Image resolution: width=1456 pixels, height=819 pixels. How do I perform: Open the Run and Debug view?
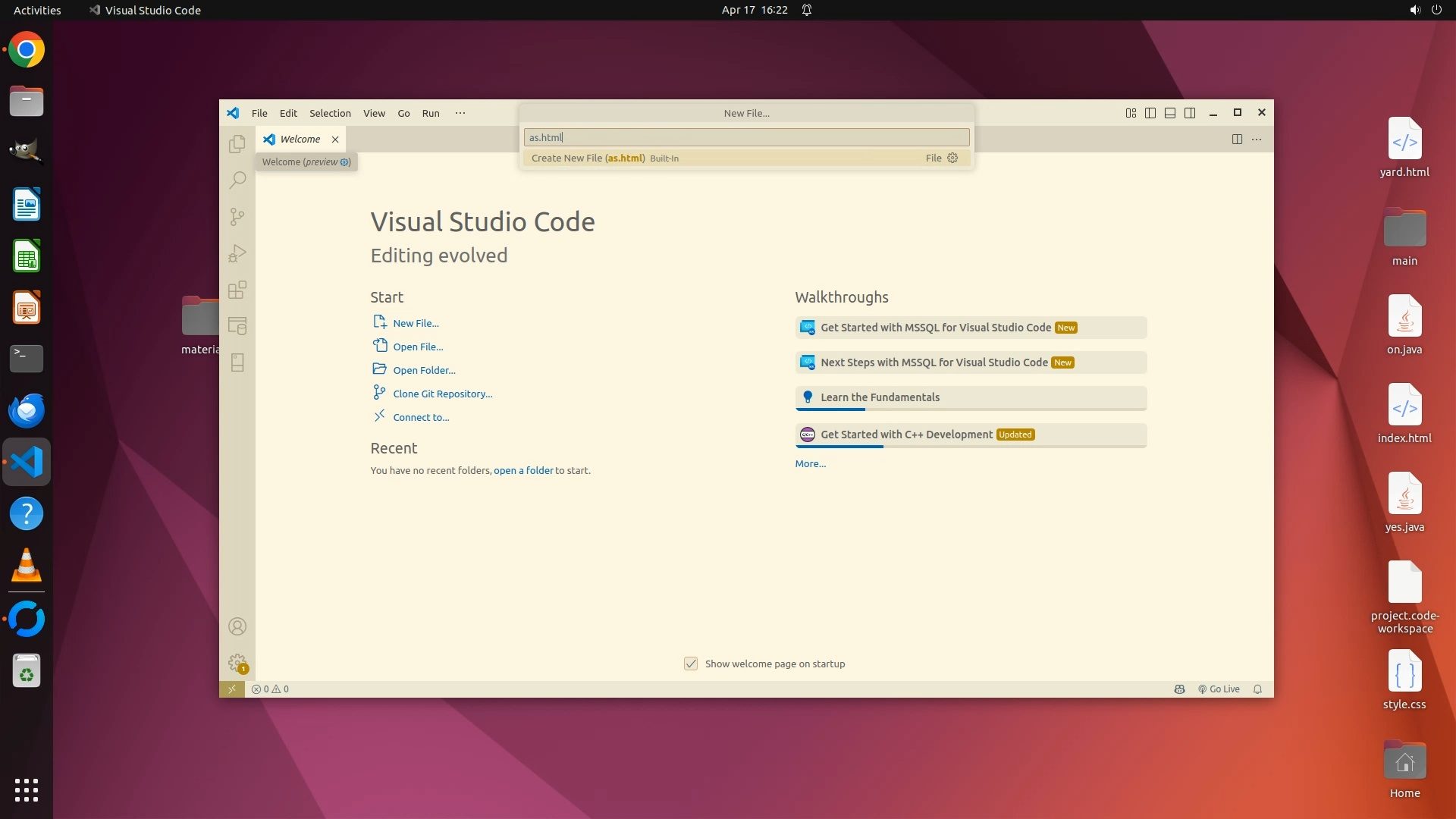point(237,253)
